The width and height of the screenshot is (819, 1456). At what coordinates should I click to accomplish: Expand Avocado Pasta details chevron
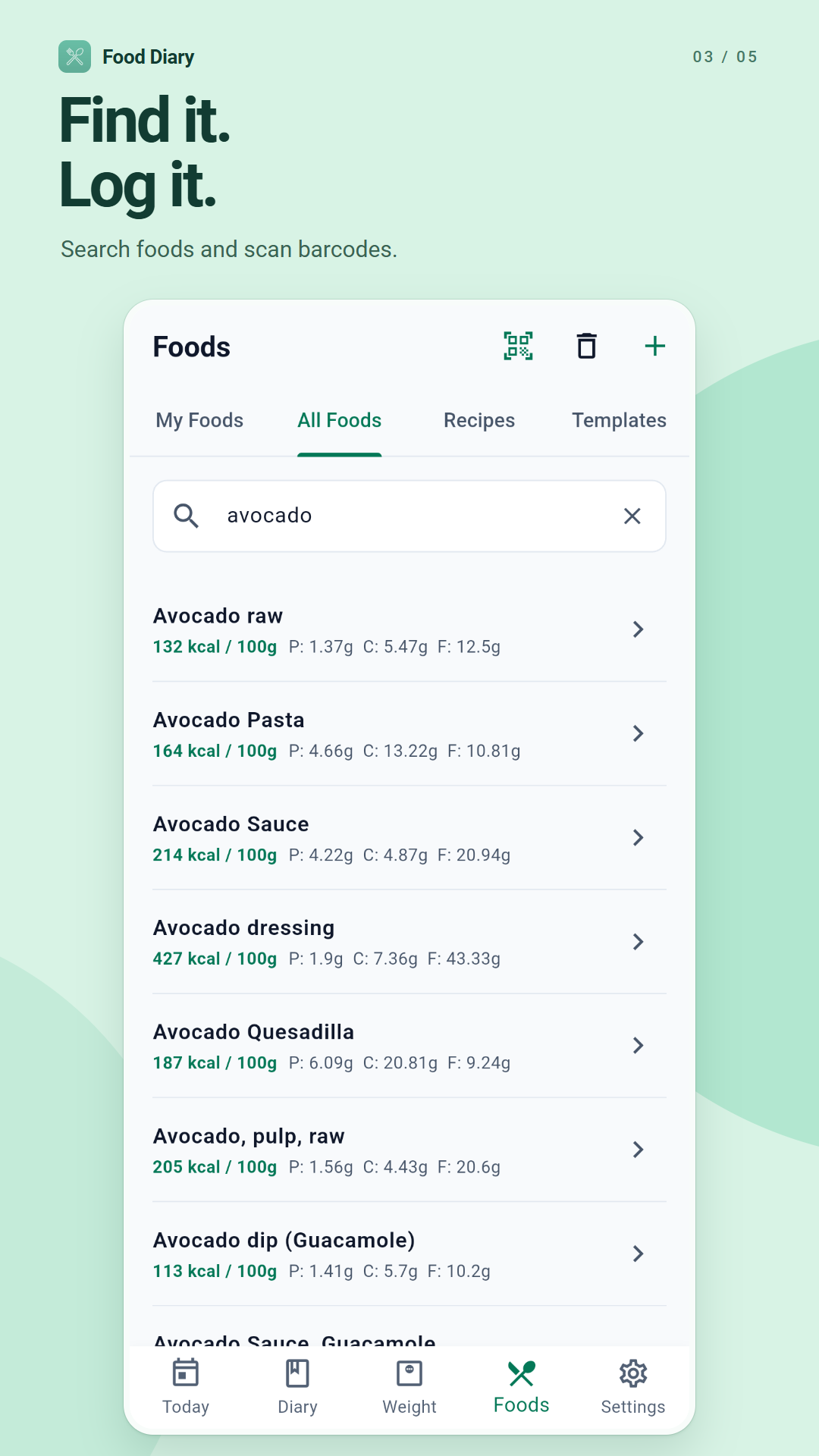(x=639, y=733)
